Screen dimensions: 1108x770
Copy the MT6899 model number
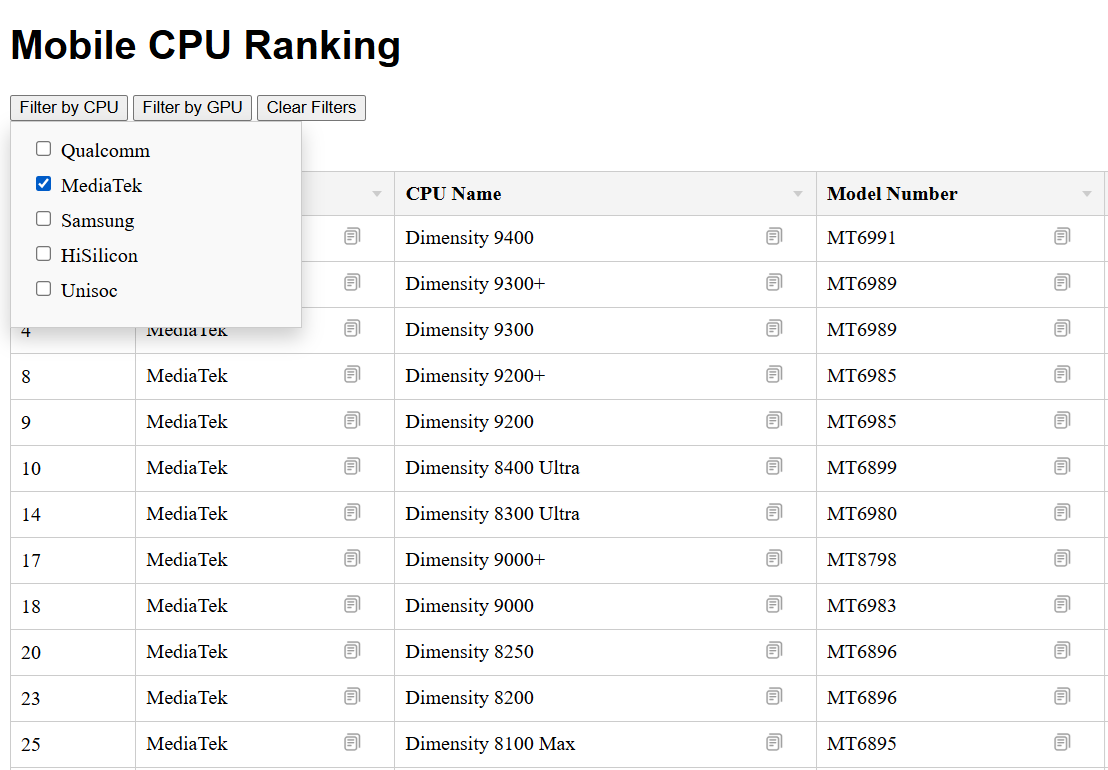pos(1061,467)
